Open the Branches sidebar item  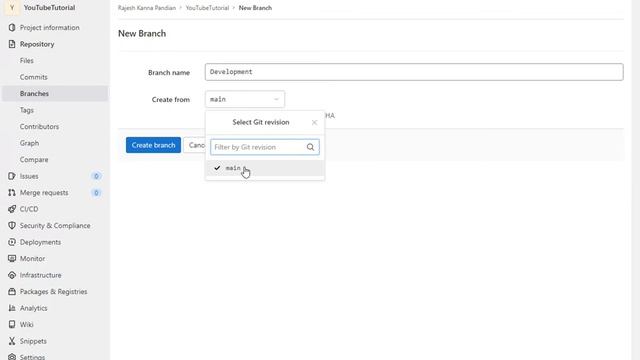tap(55, 93)
